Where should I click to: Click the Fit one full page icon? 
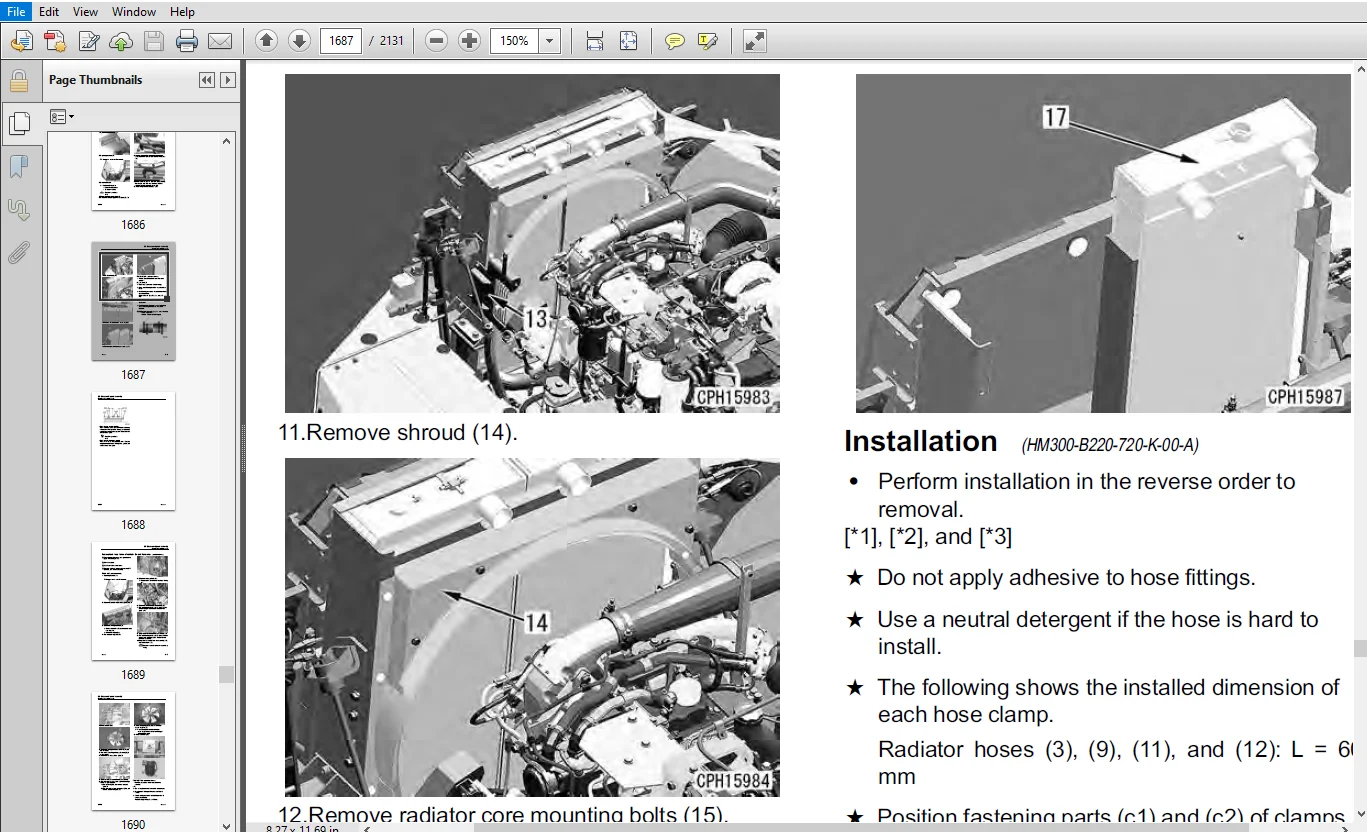(628, 41)
